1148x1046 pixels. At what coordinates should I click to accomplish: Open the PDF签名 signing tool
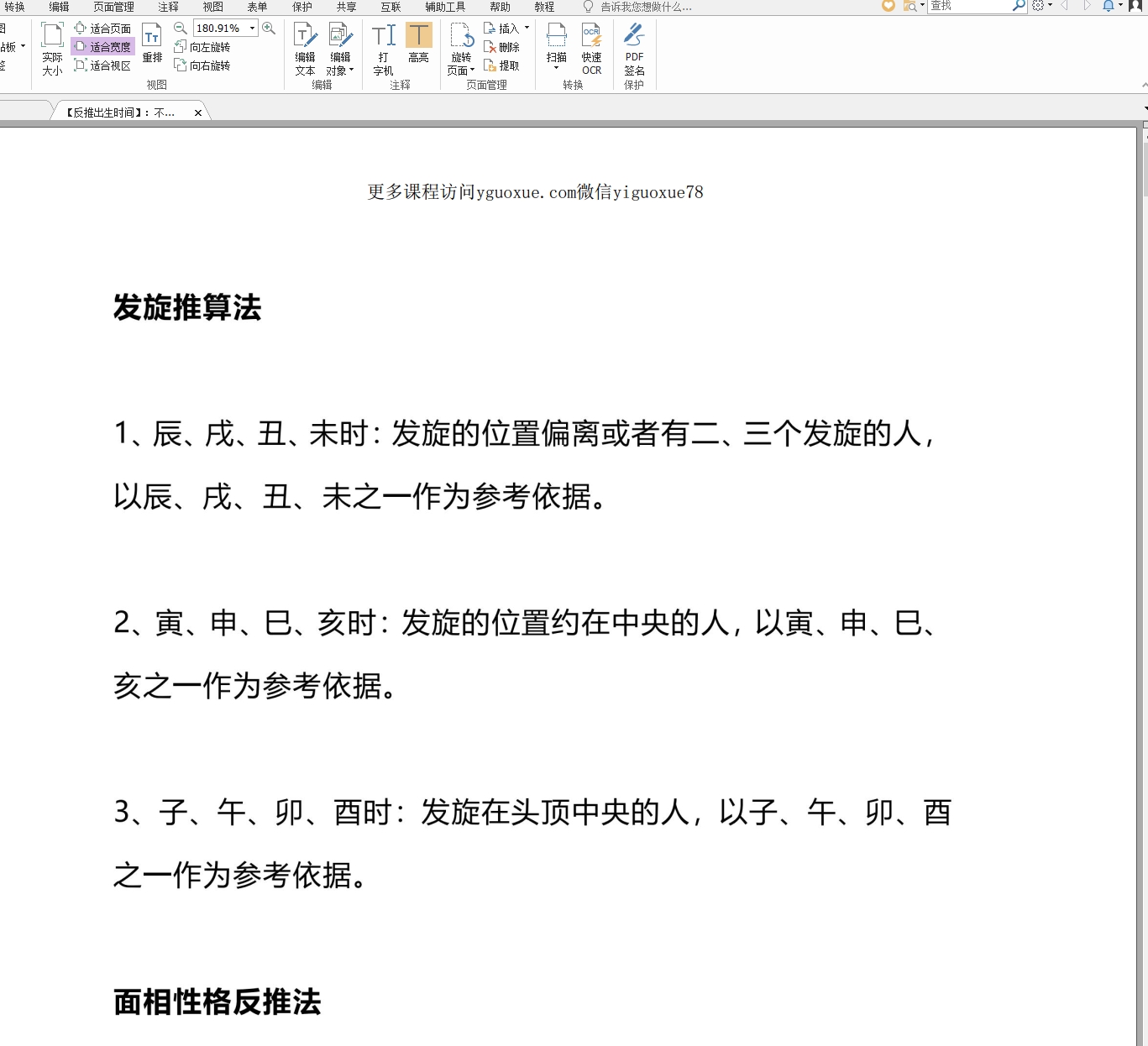click(x=634, y=49)
